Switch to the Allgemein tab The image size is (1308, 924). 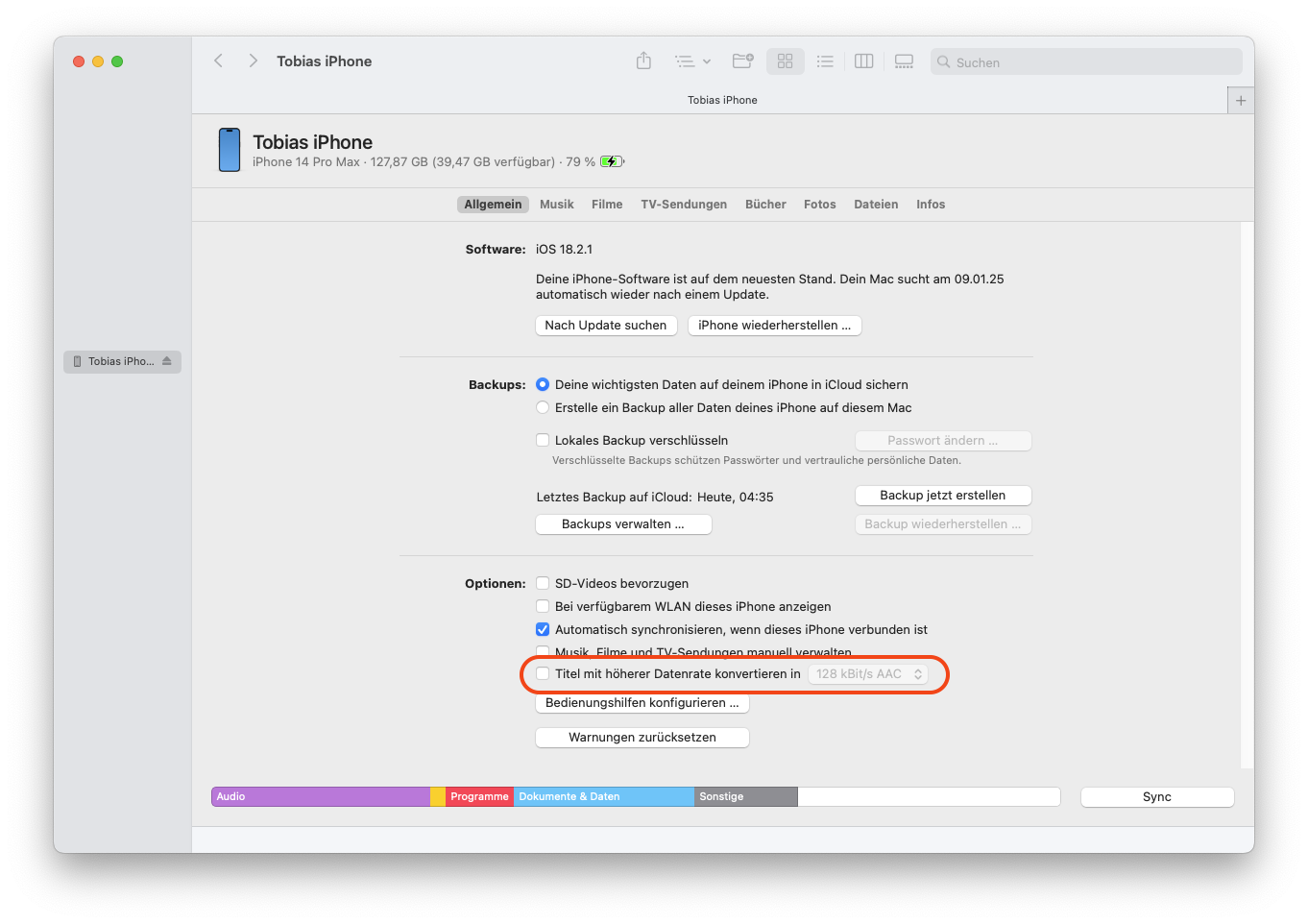tap(493, 205)
